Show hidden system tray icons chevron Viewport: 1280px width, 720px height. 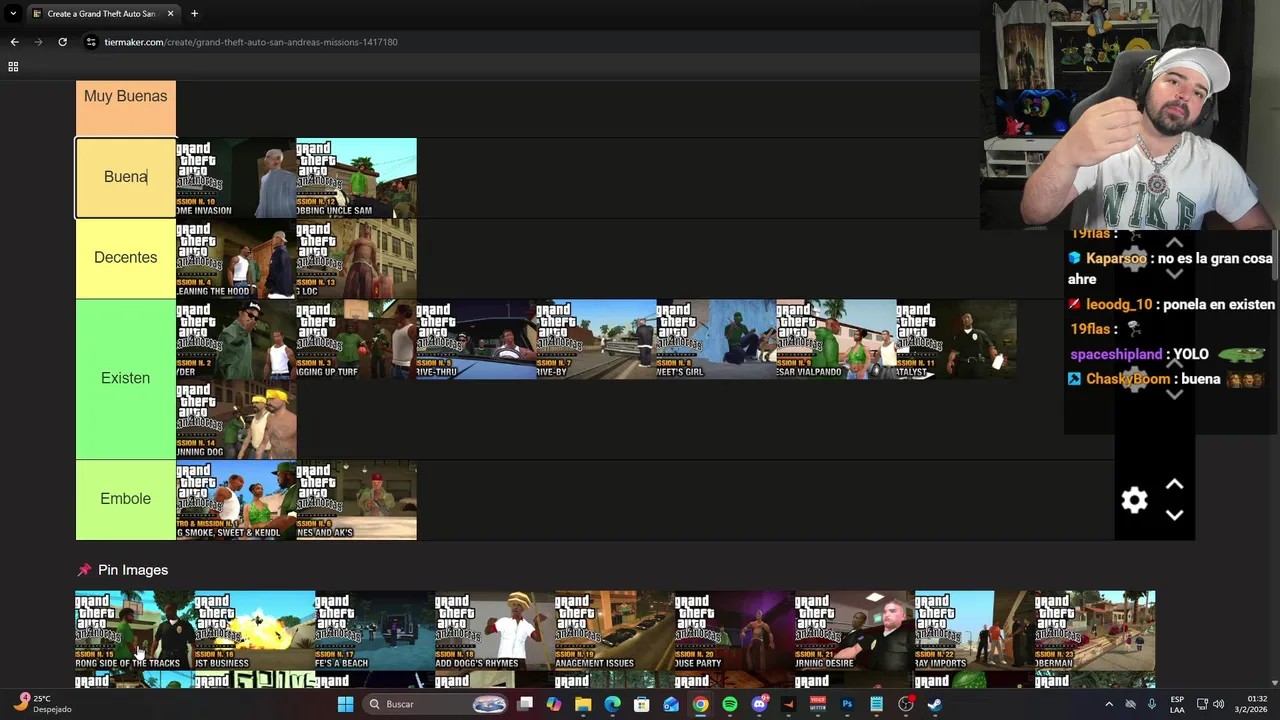pyautogui.click(x=1108, y=704)
